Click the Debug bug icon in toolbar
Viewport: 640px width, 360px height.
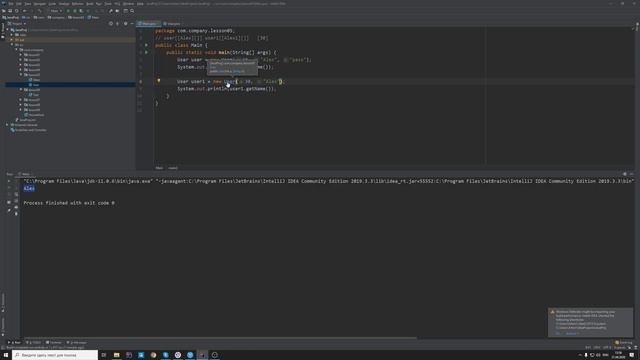pyautogui.click(x=75, y=11)
